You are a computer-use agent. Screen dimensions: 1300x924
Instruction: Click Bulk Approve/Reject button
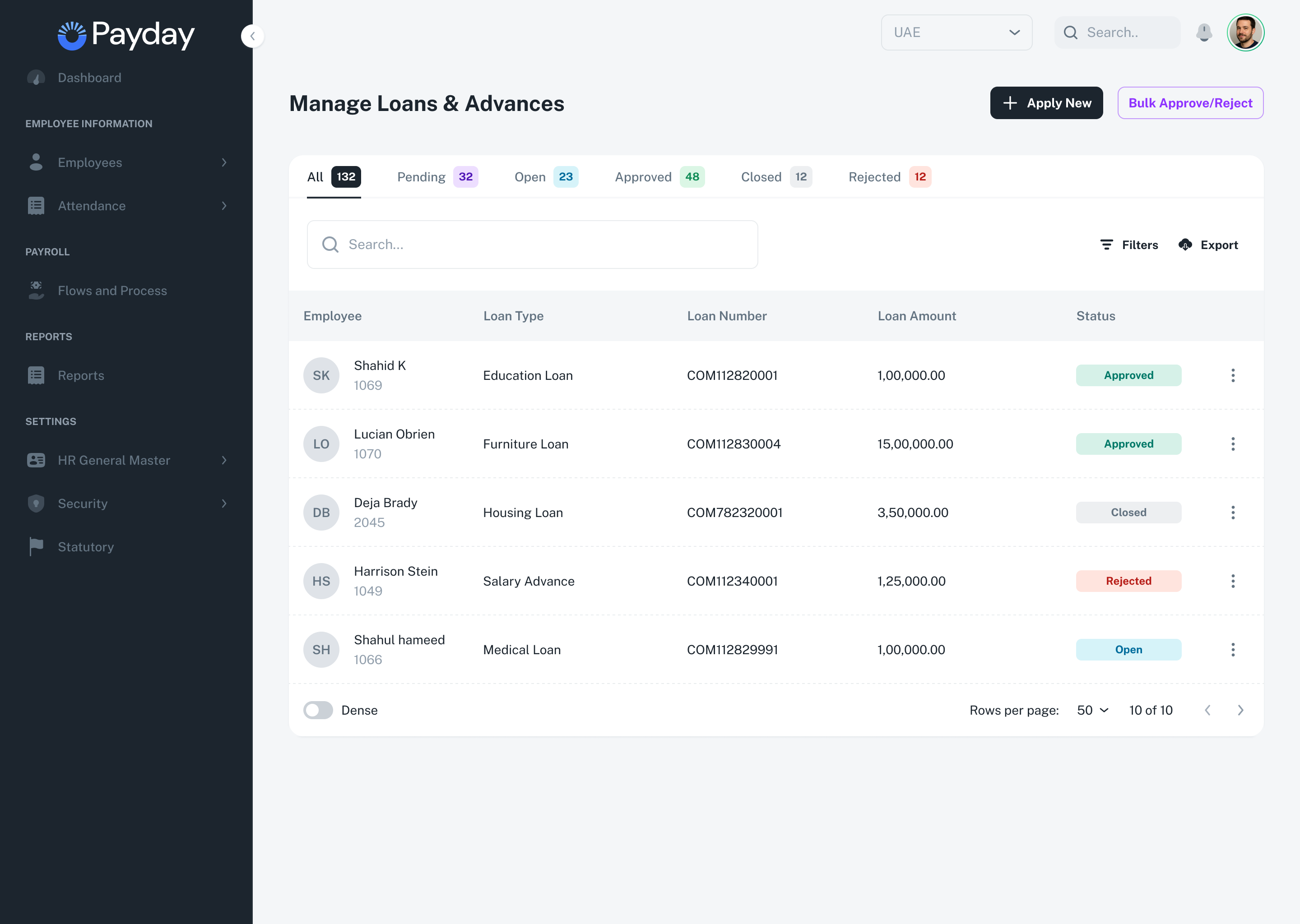click(1189, 103)
